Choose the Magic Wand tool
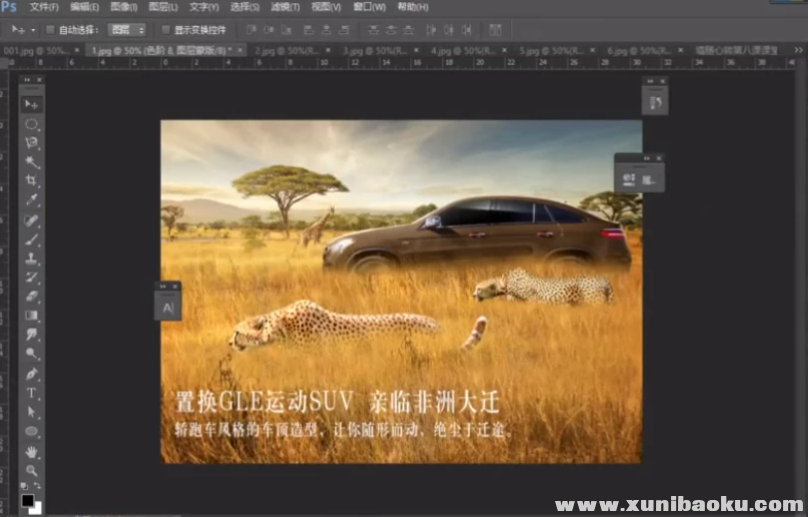 32,162
